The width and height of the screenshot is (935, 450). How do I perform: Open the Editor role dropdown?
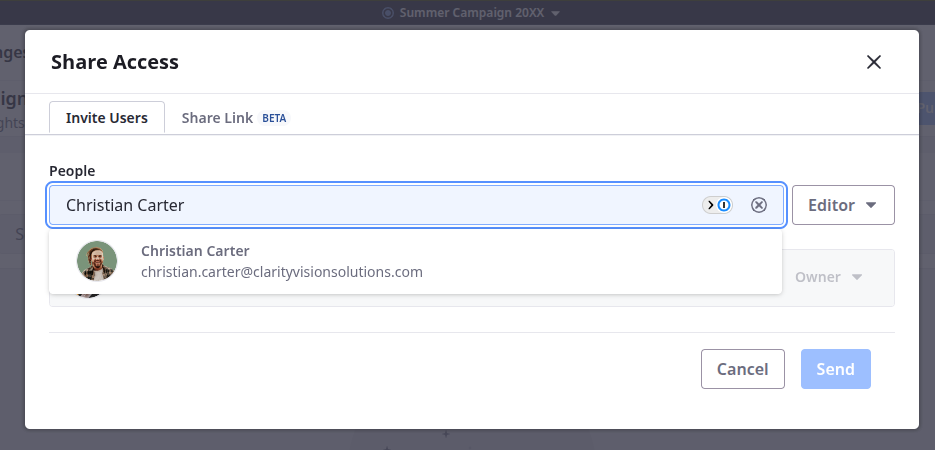click(842, 205)
